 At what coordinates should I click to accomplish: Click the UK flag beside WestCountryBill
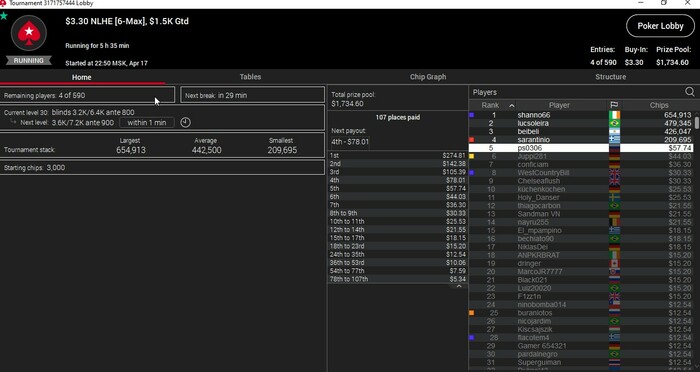point(615,173)
